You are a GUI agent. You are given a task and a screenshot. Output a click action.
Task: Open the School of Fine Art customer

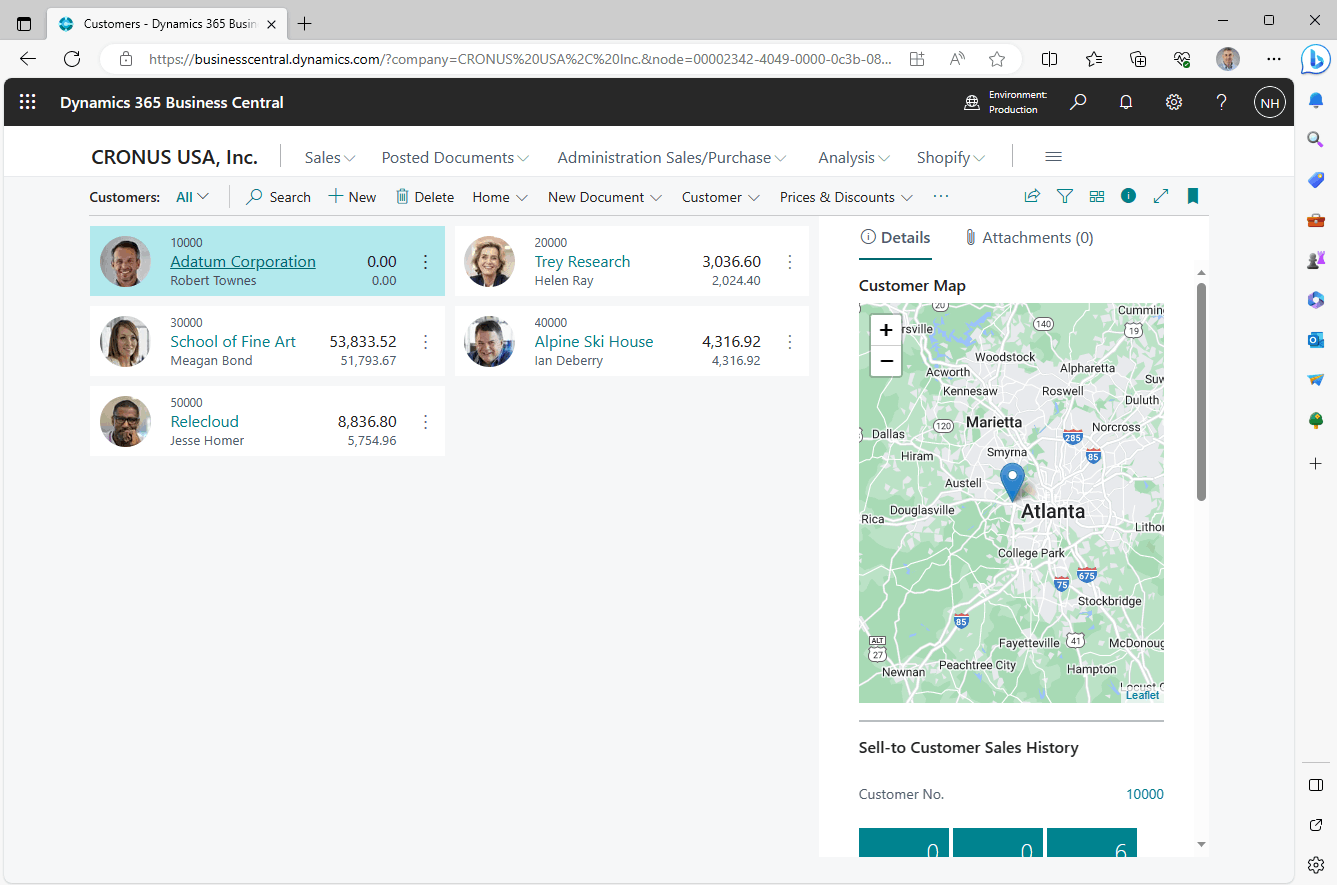[x=233, y=341]
